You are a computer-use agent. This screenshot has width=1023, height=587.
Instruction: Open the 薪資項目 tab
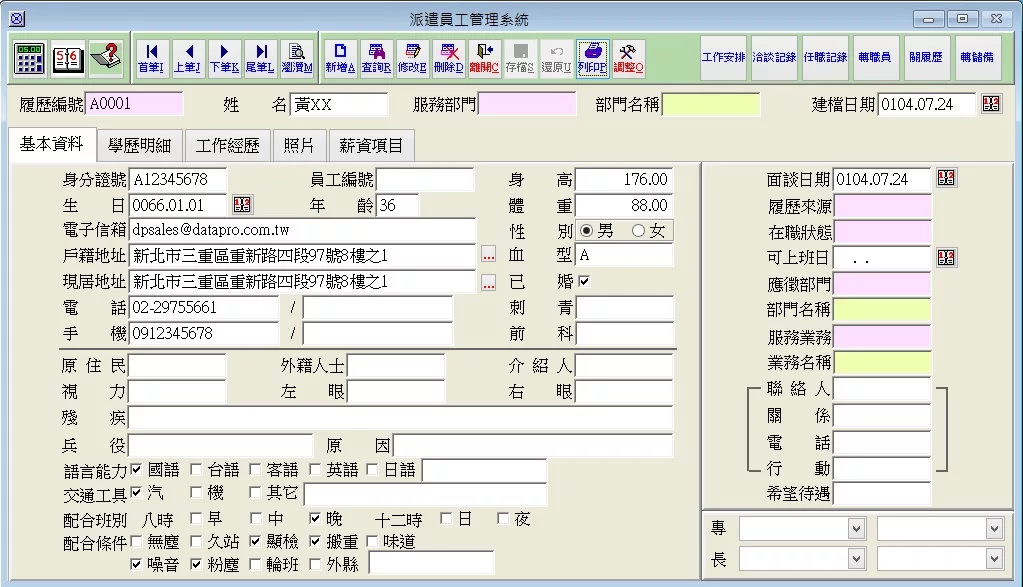(371, 146)
